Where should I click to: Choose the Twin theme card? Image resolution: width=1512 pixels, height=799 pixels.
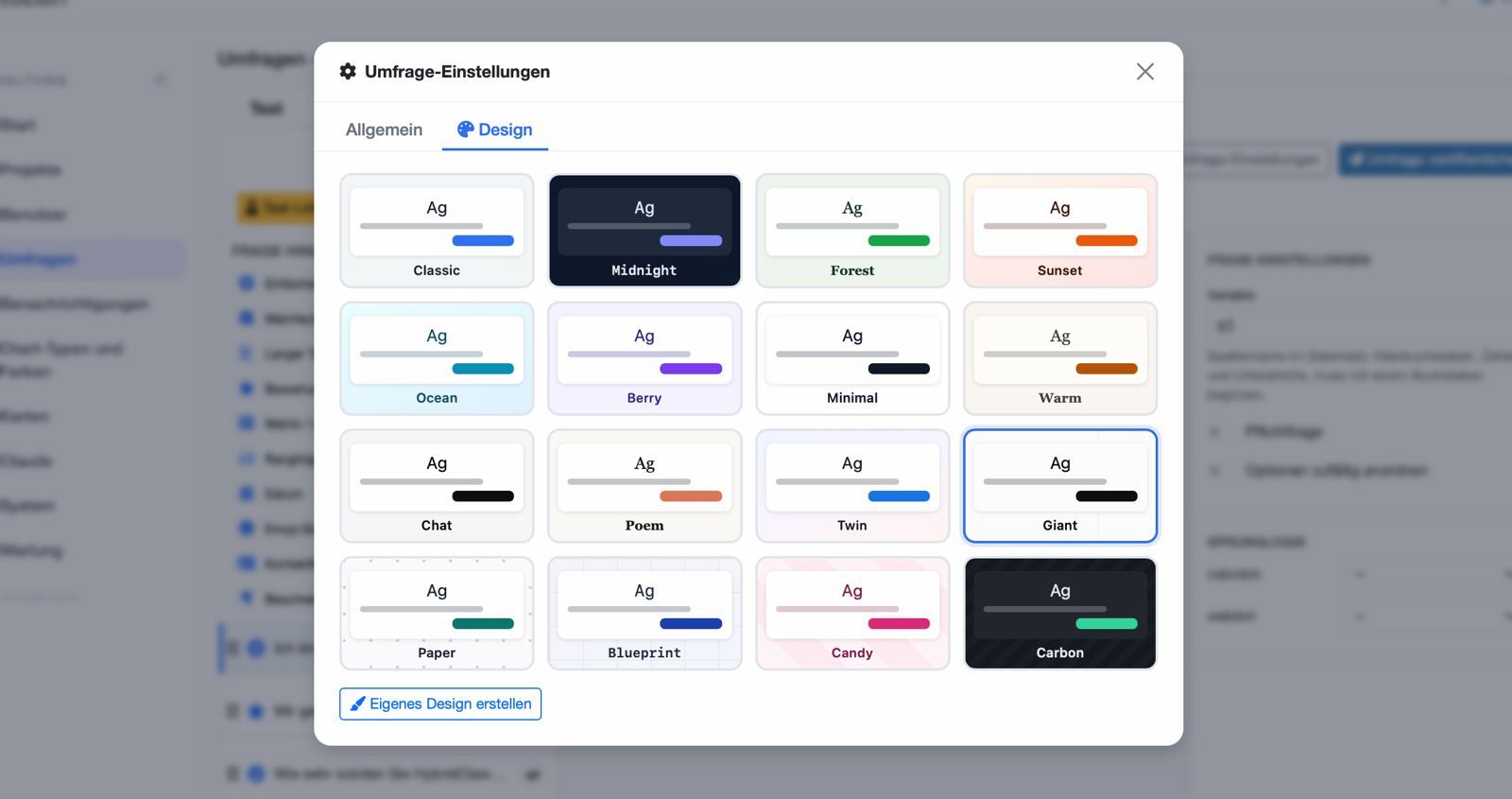[x=852, y=486]
